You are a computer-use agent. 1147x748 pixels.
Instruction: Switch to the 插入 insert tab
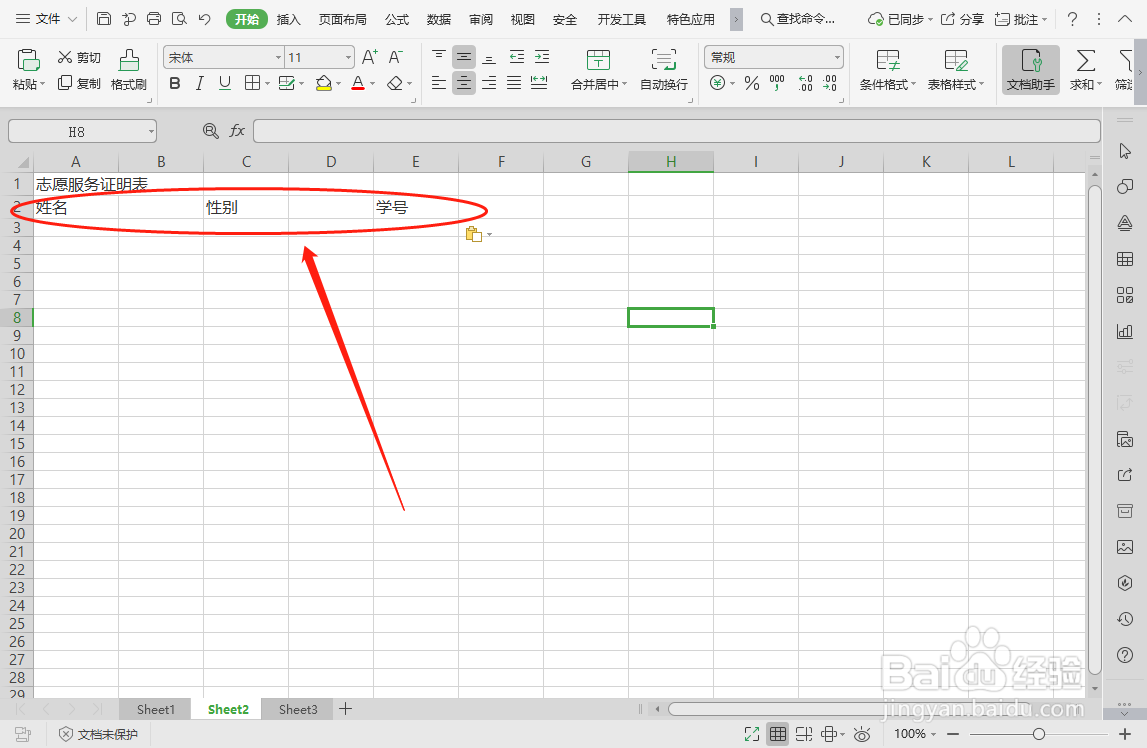click(x=288, y=19)
